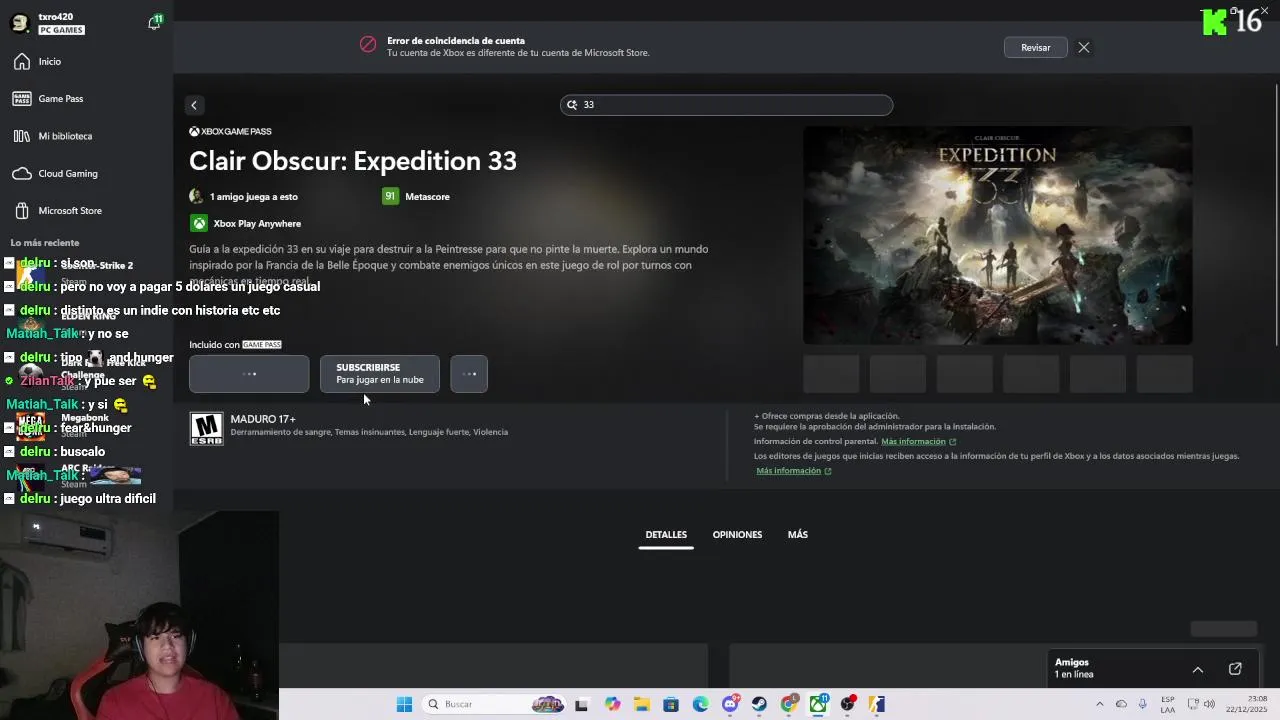Open Xbox app taskbar icon
This screenshot has width=1280, height=720.
point(818,704)
